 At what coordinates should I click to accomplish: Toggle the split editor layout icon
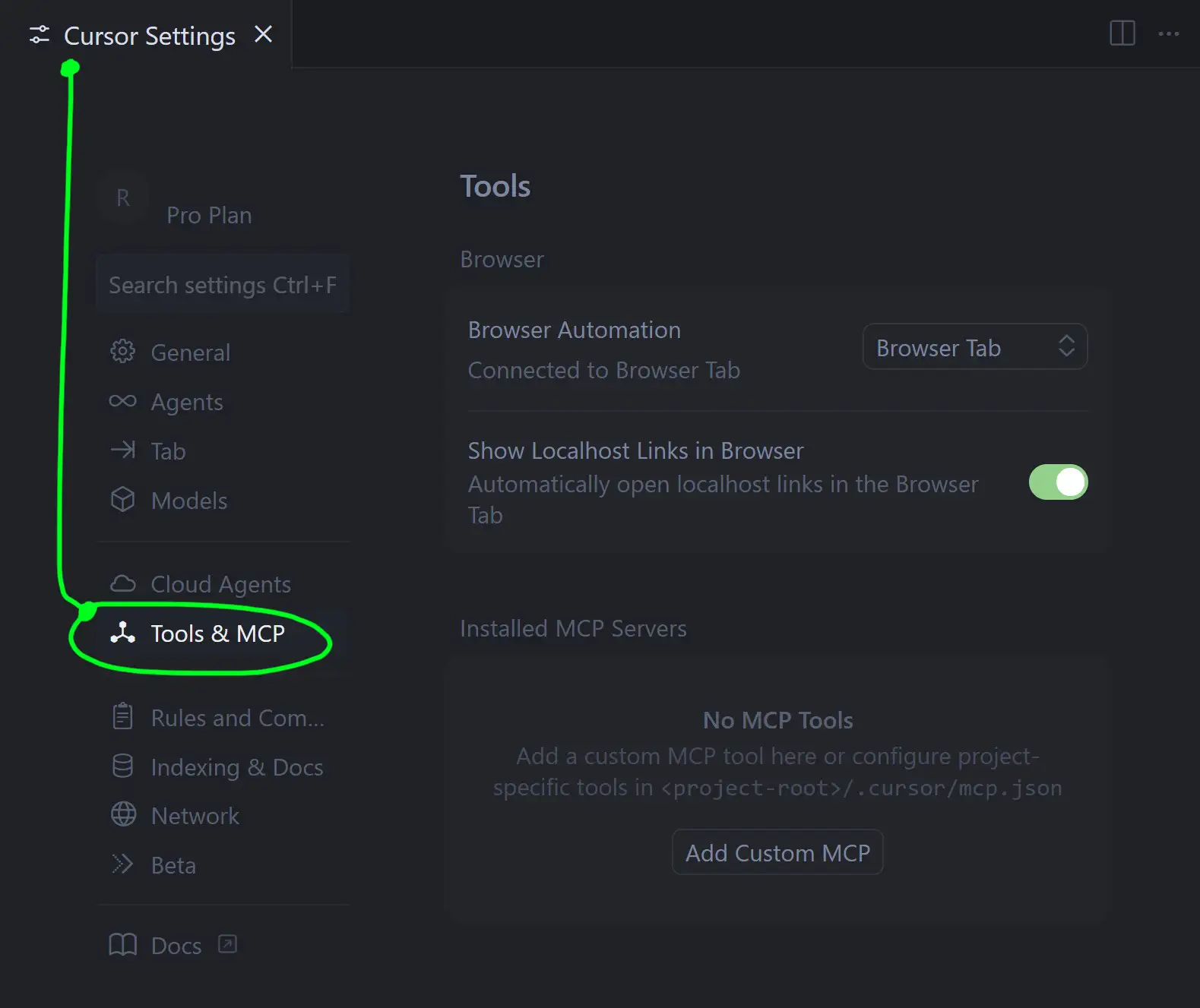click(x=1122, y=33)
